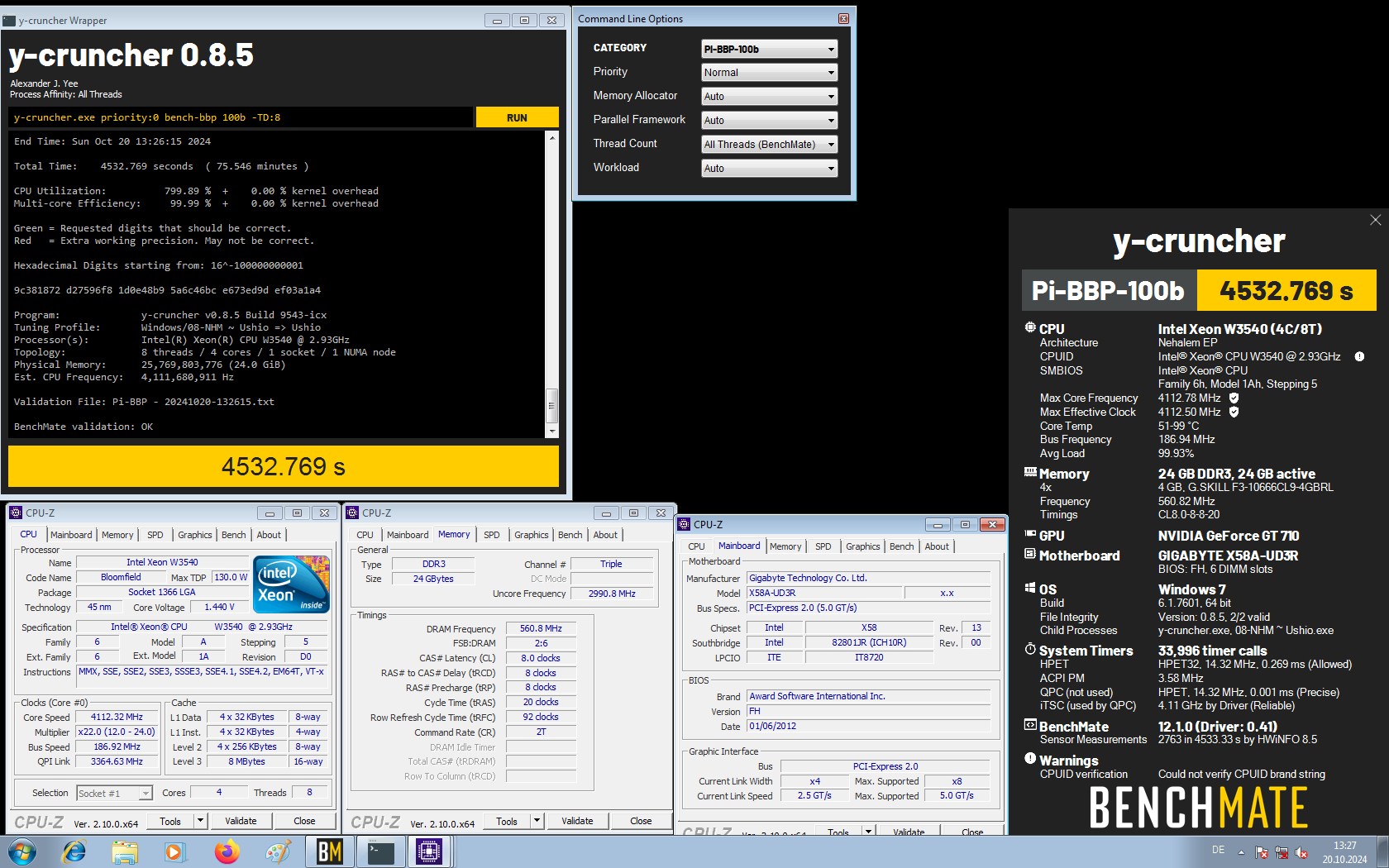
Task: Click Validate in the Memory CPU-Z window
Action: pos(577,821)
